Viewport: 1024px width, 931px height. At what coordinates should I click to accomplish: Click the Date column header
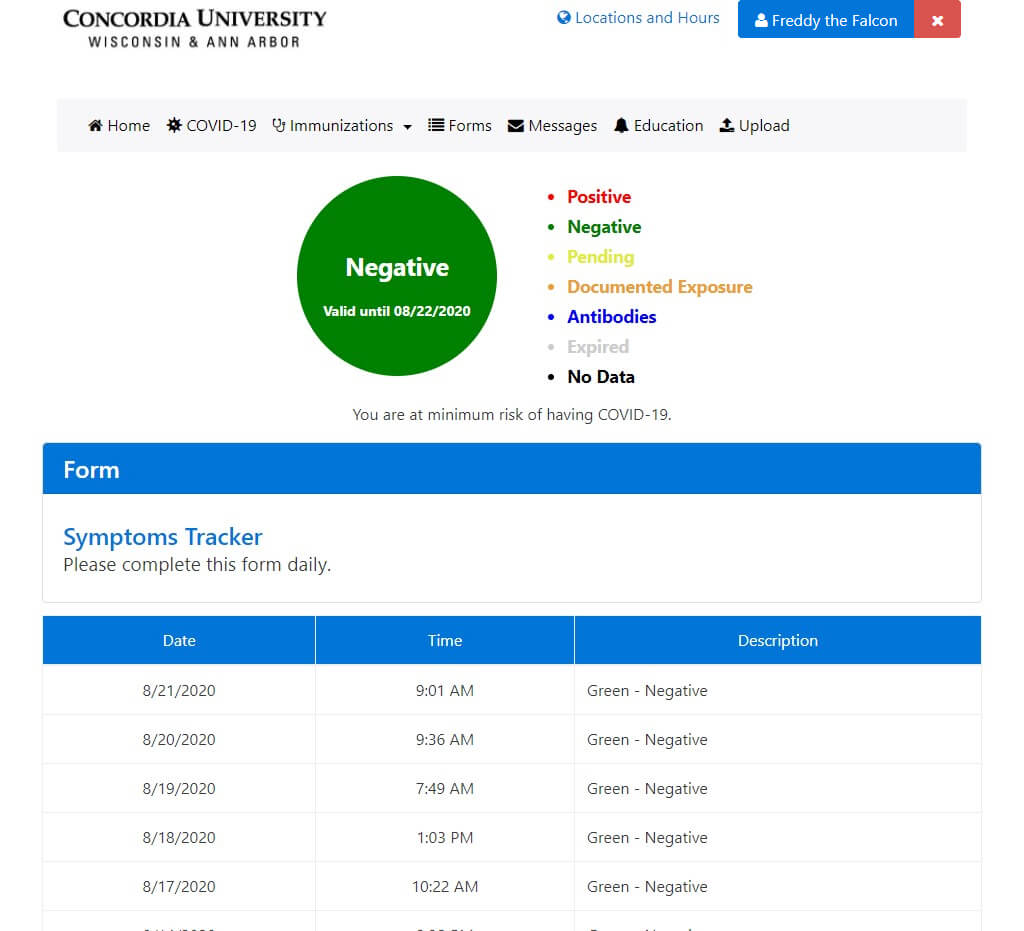click(179, 640)
